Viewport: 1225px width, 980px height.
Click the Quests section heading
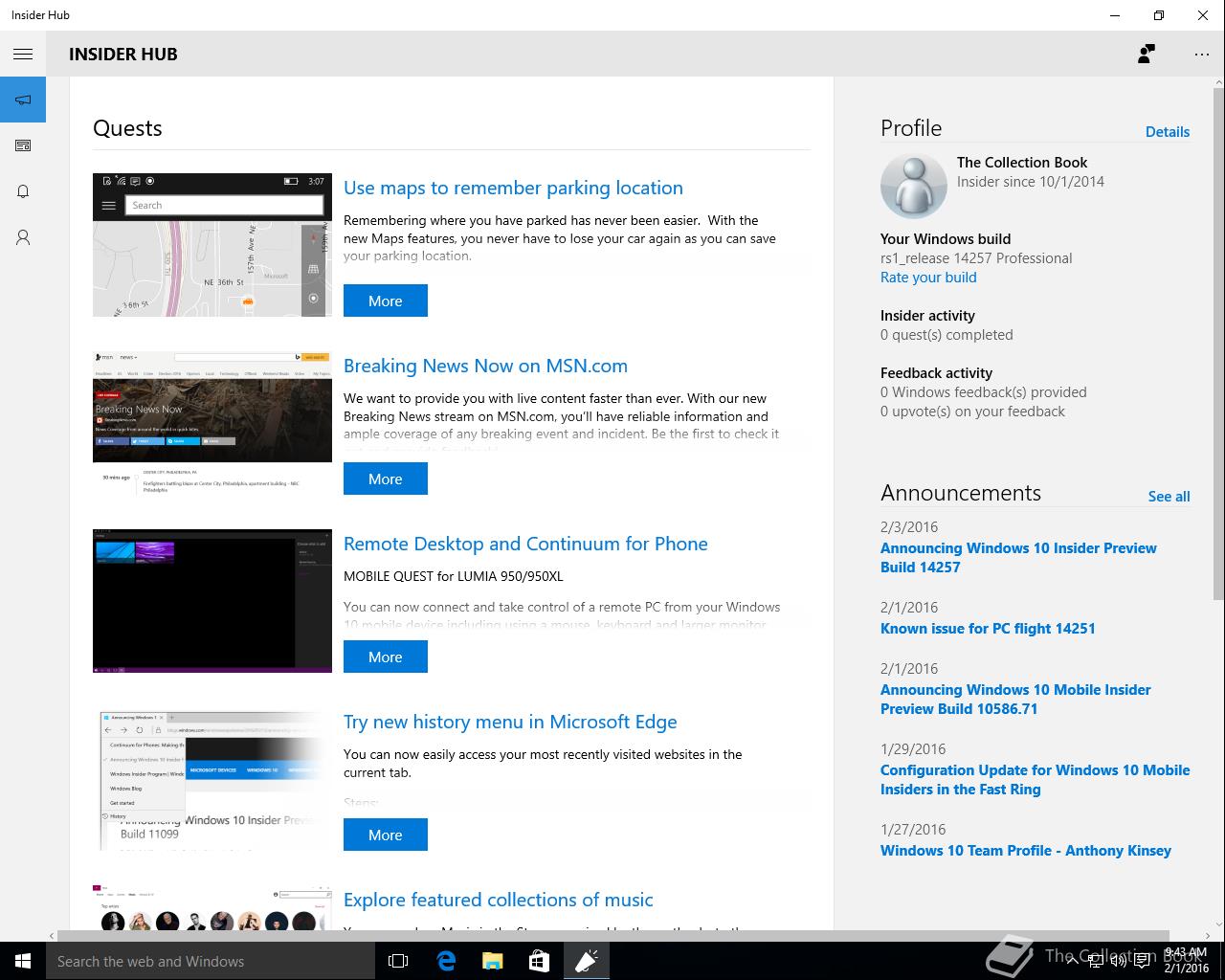tap(127, 128)
